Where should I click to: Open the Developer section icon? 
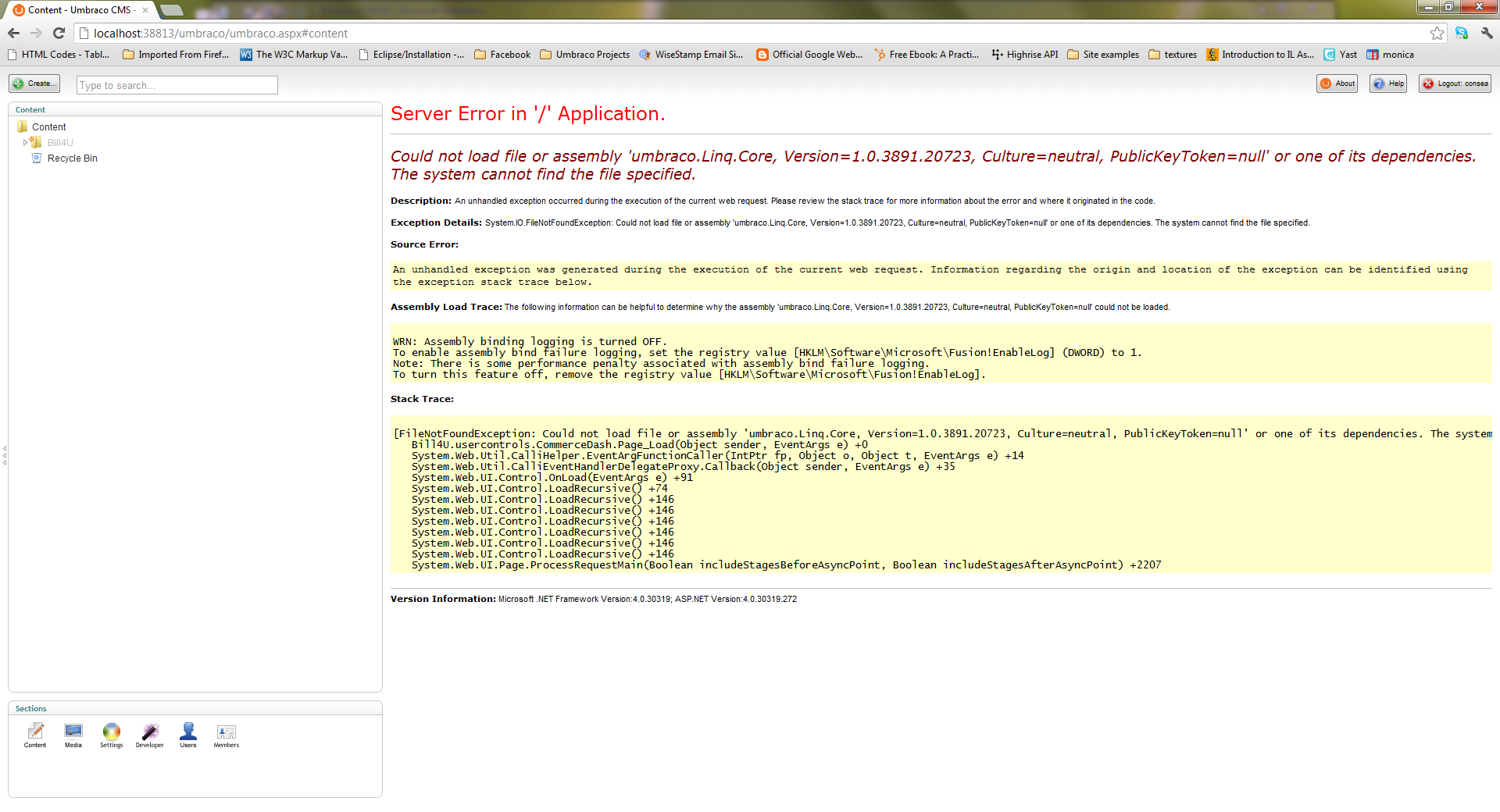coord(150,735)
